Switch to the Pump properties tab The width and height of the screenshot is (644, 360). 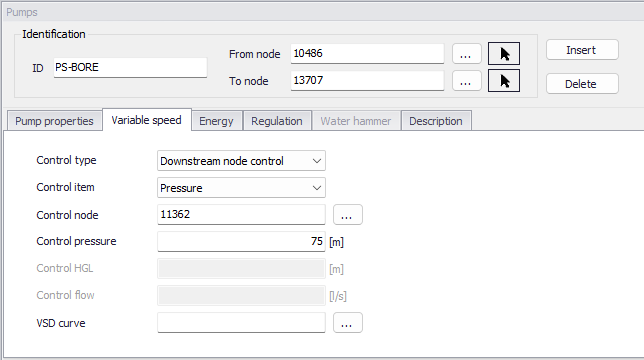point(54,121)
